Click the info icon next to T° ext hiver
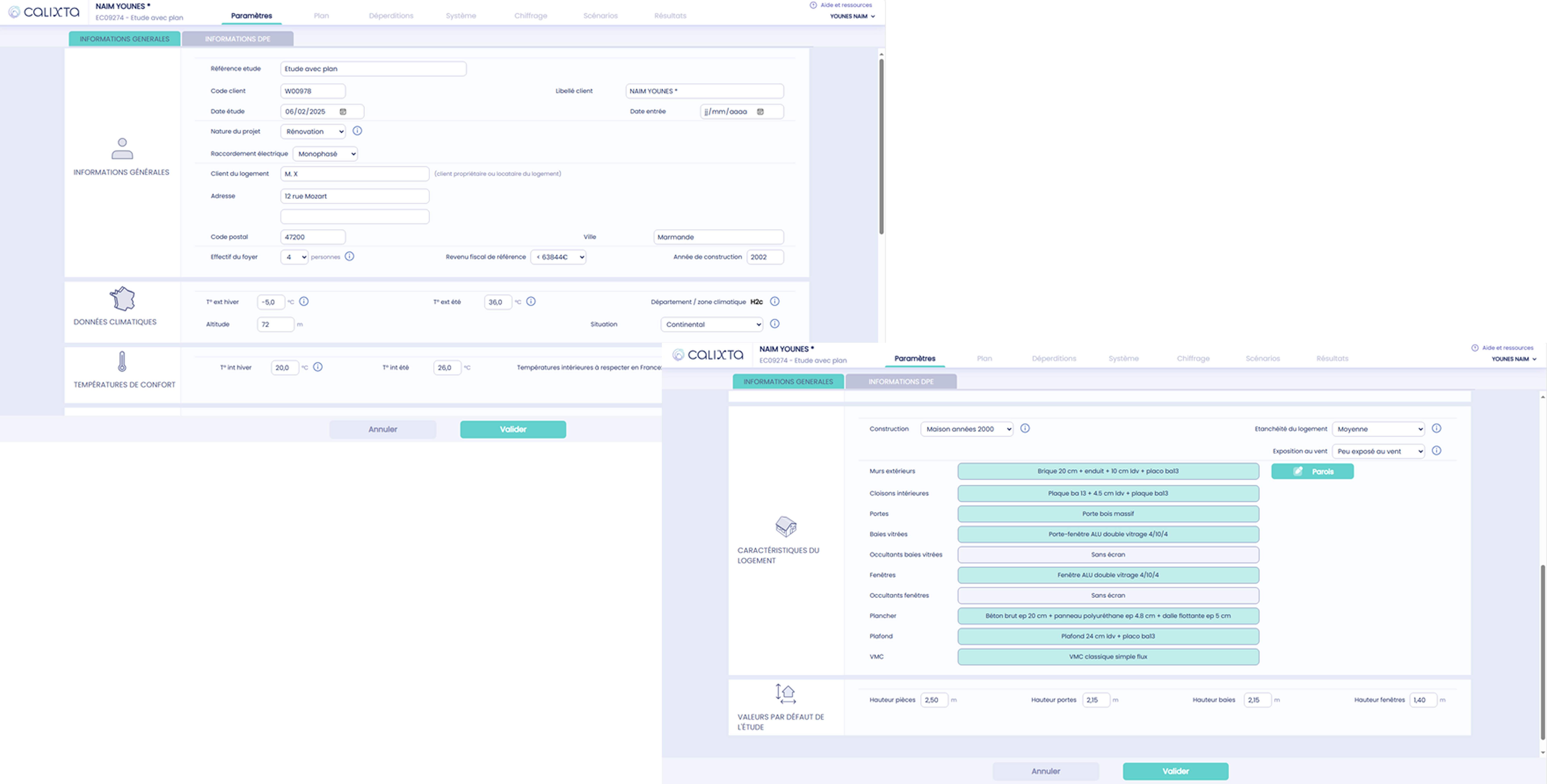This screenshot has height=784, width=1547. (x=304, y=301)
